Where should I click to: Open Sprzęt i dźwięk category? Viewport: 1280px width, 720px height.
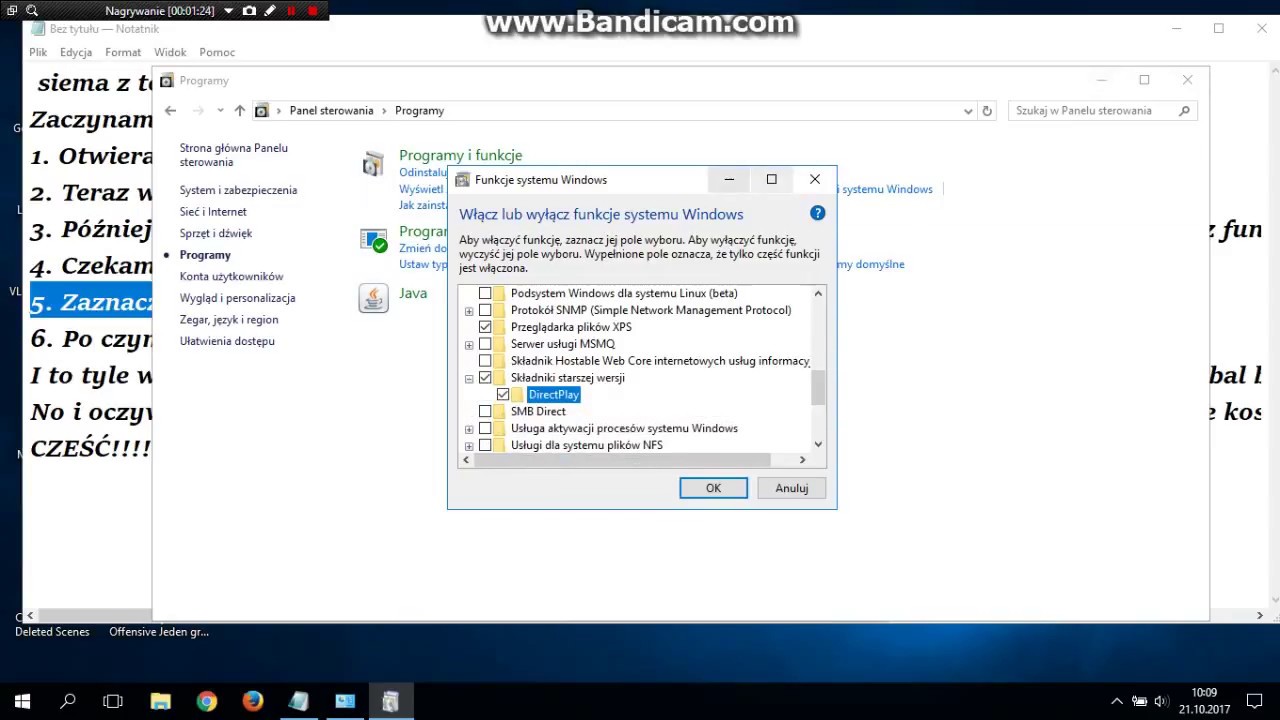click(x=216, y=233)
